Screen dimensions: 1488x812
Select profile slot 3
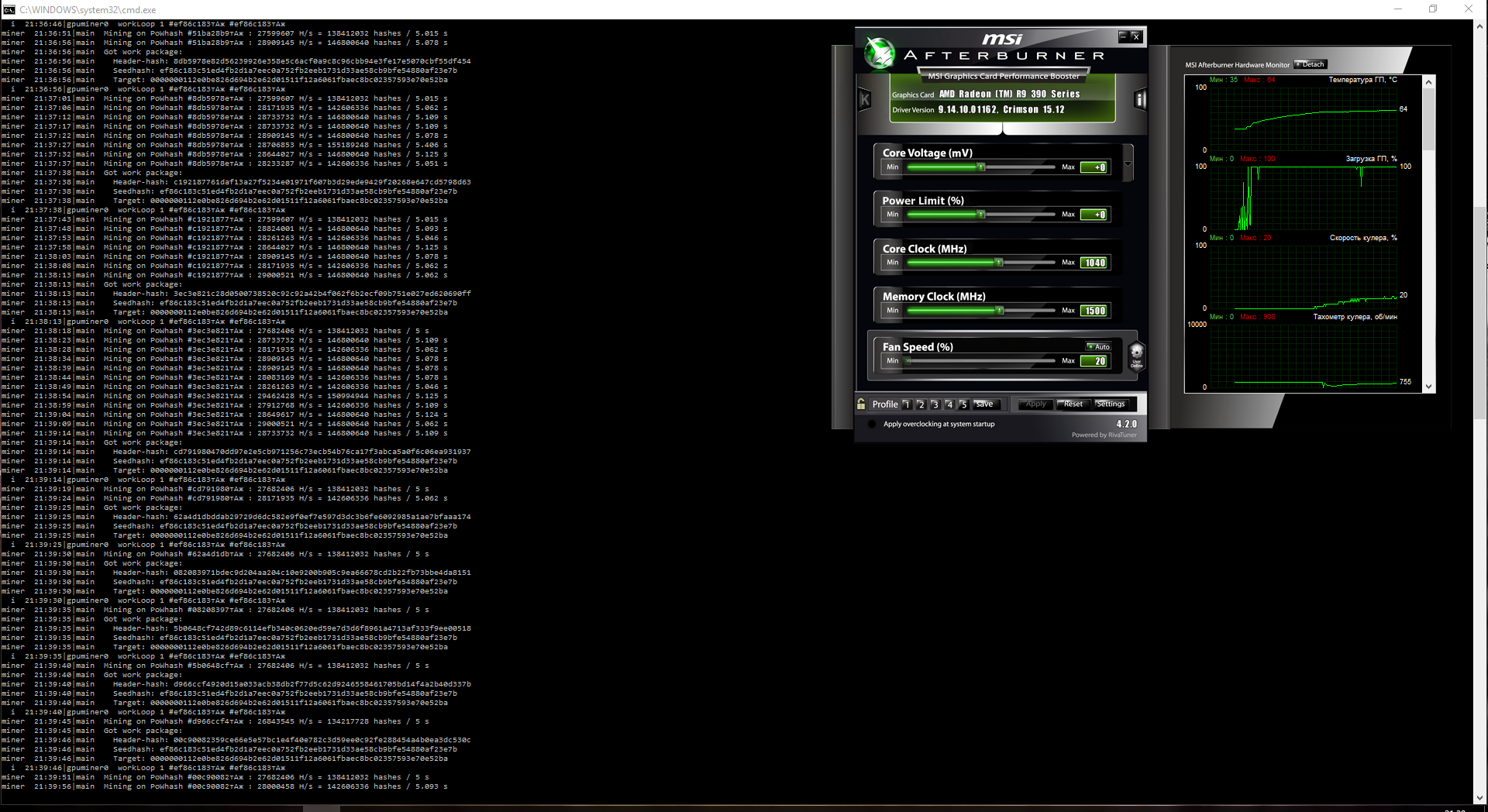click(x=935, y=404)
